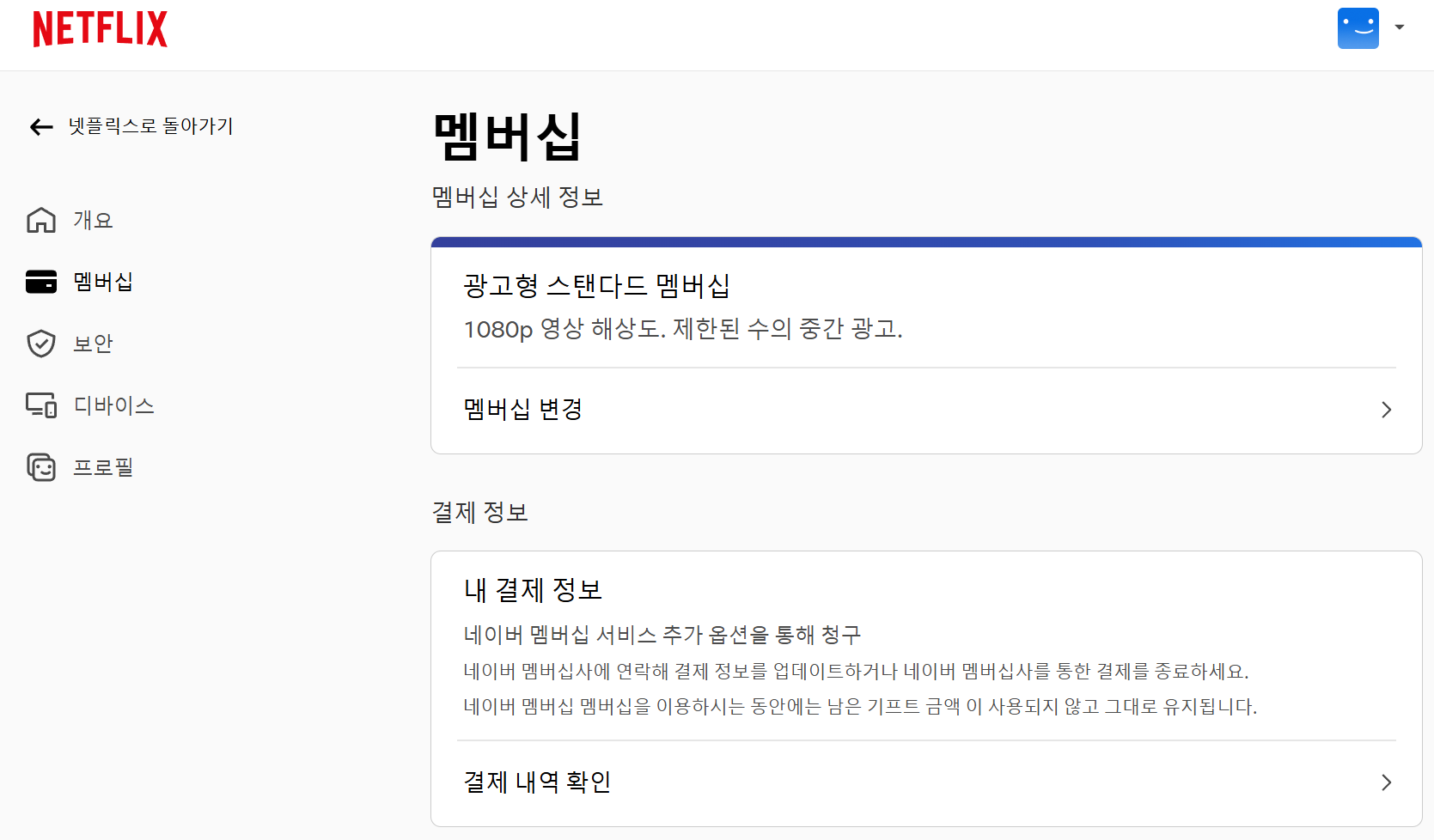Click the Netflix logo
The height and width of the screenshot is (840, 1434).
click(x=100, y=28)
